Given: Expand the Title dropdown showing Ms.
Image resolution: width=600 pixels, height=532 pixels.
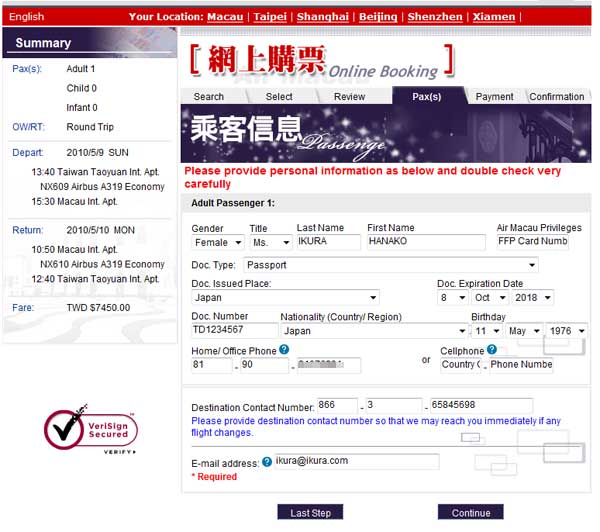Looking at the screenshot, I should point(270,242).
